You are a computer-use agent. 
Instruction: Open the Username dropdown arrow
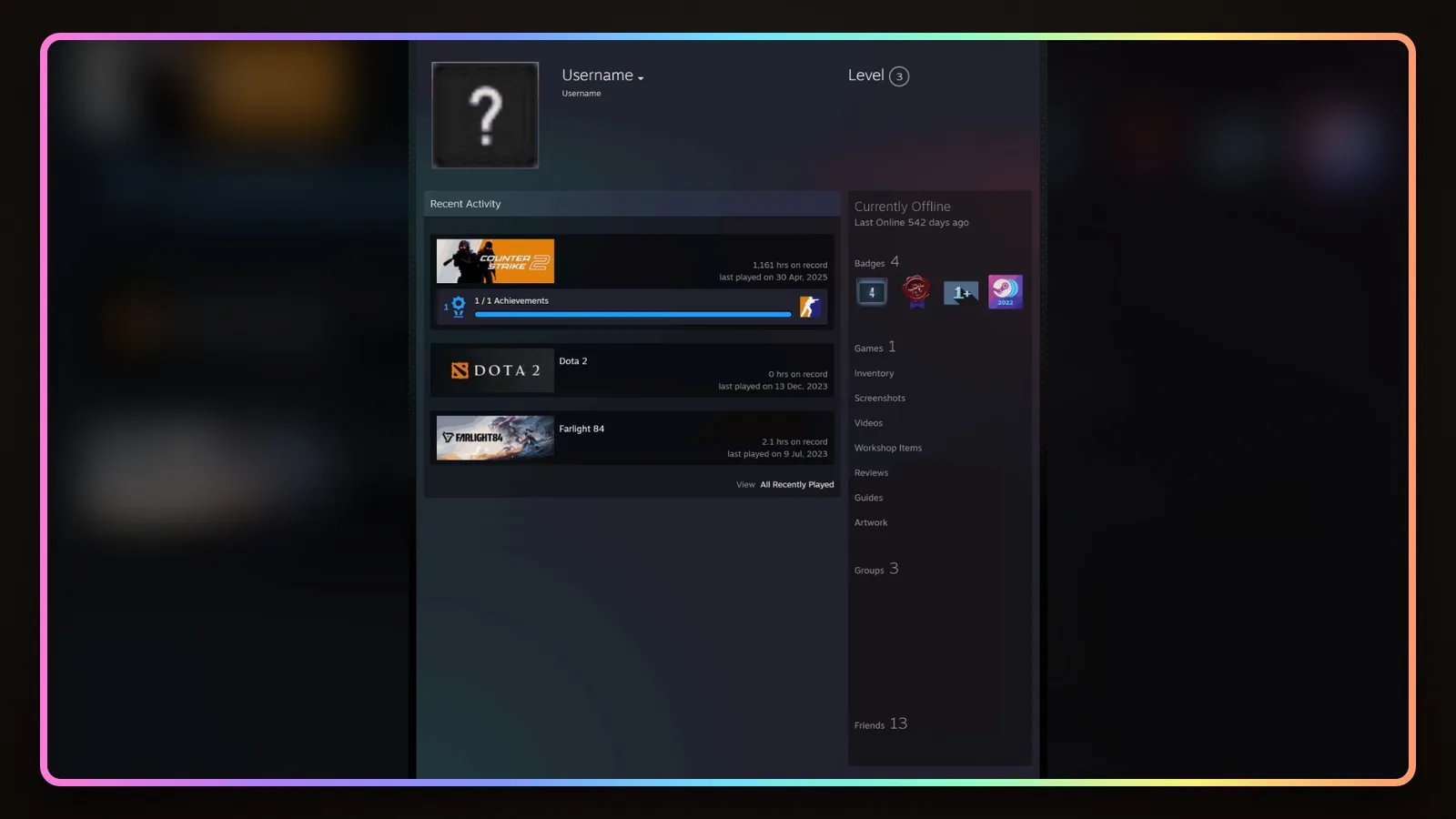(641, 78)
